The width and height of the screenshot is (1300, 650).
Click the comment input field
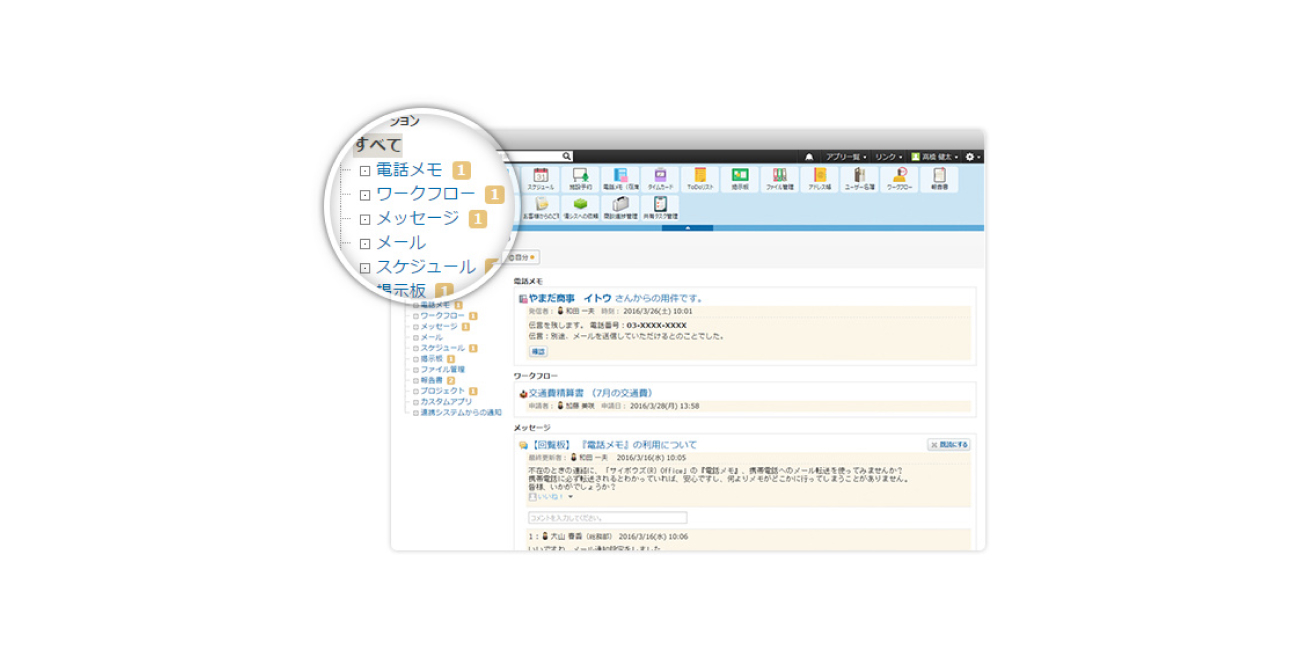607,518
